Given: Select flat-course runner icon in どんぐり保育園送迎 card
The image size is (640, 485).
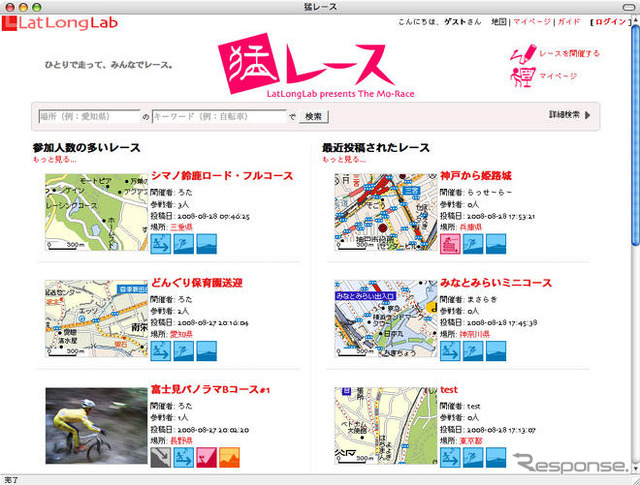Looking at the screenshot, I should click(x=160, y=351).
